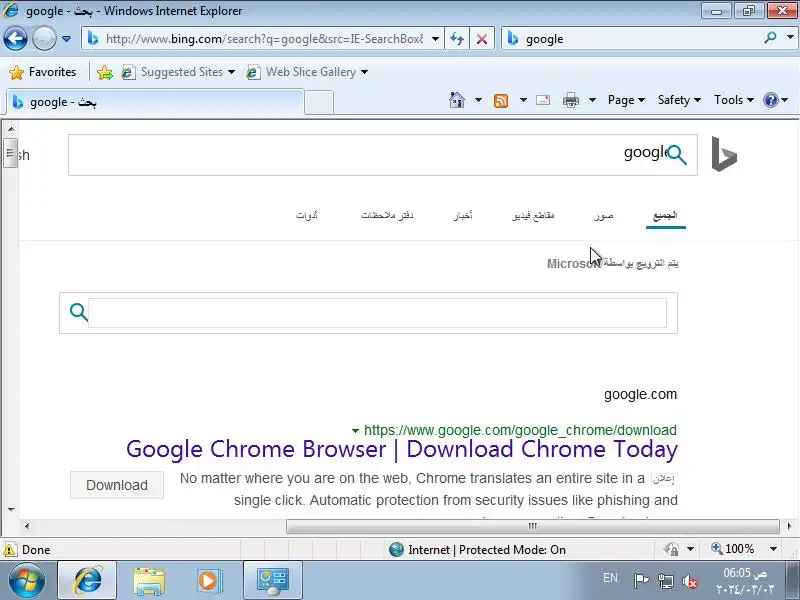Select the أخبار (News) tab

[463, 216]
